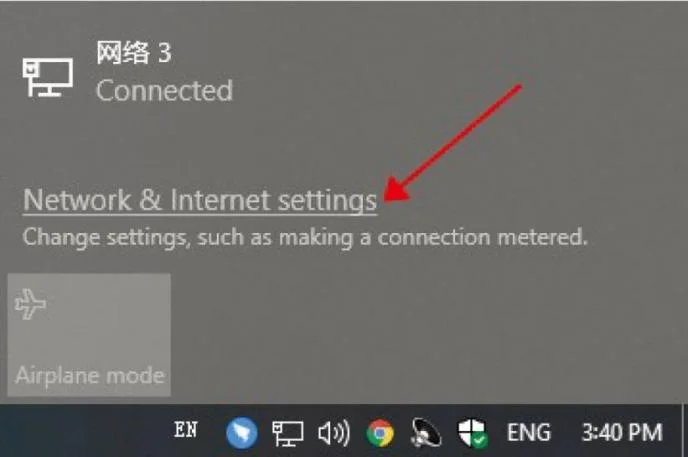688x457 pixels.
Task: Click the green check on shield icon
Action: coord(480,440)
